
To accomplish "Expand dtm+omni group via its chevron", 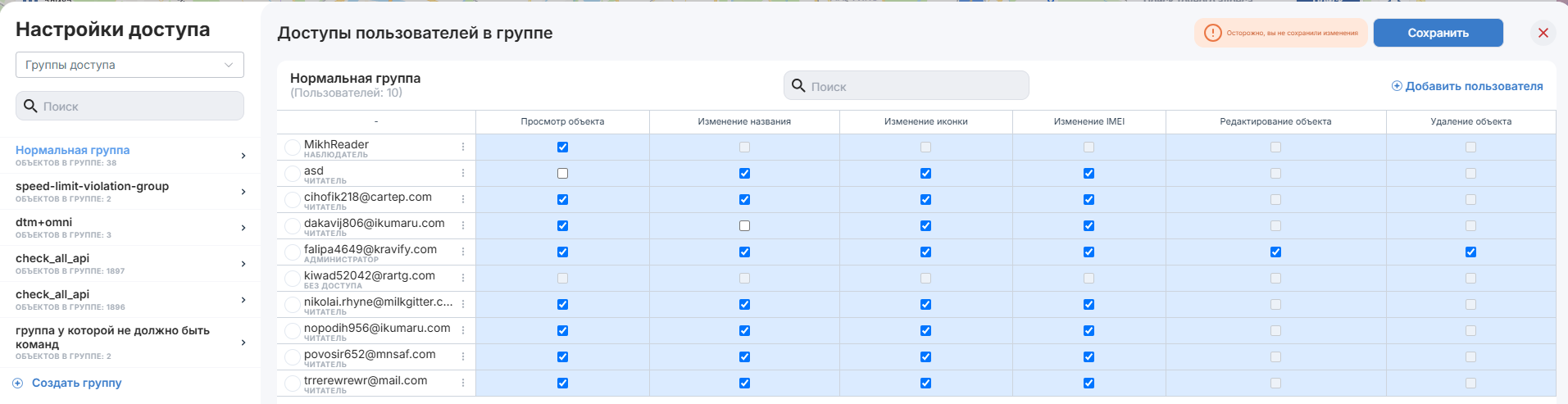I will (x=243, y=228).
